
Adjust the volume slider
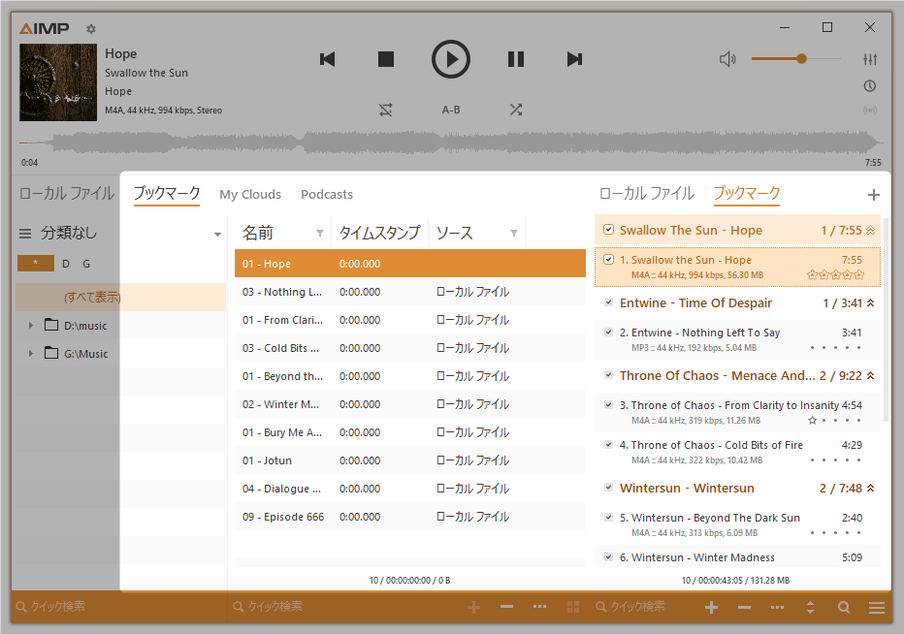pyautogui.click(x=796, y=59)
